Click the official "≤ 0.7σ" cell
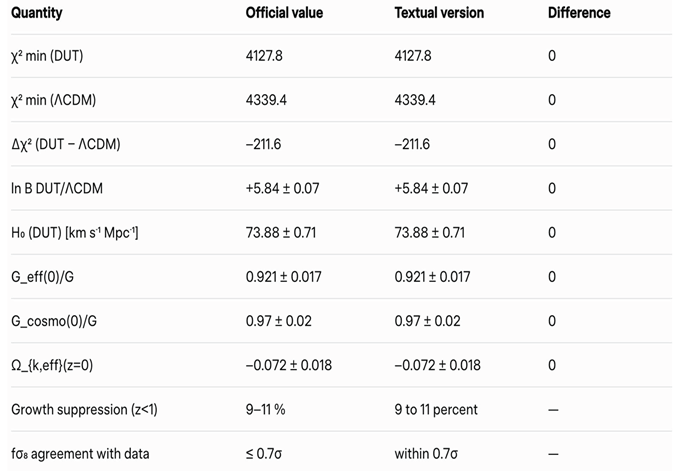Viewport: 679px width, 471px height. (264, 454)
